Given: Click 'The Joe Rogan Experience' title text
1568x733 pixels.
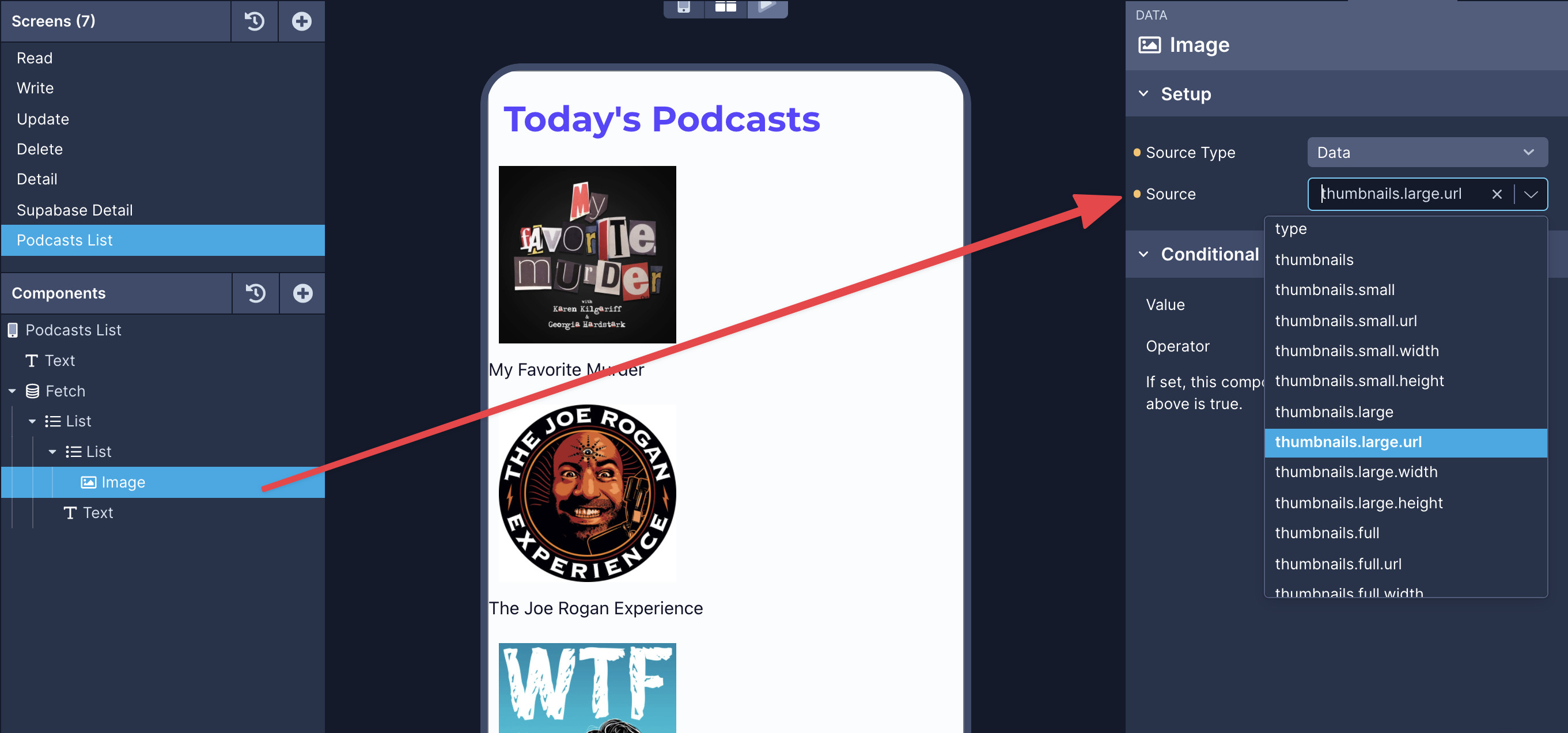Looking at the screenshot, I should coord(595,609).
